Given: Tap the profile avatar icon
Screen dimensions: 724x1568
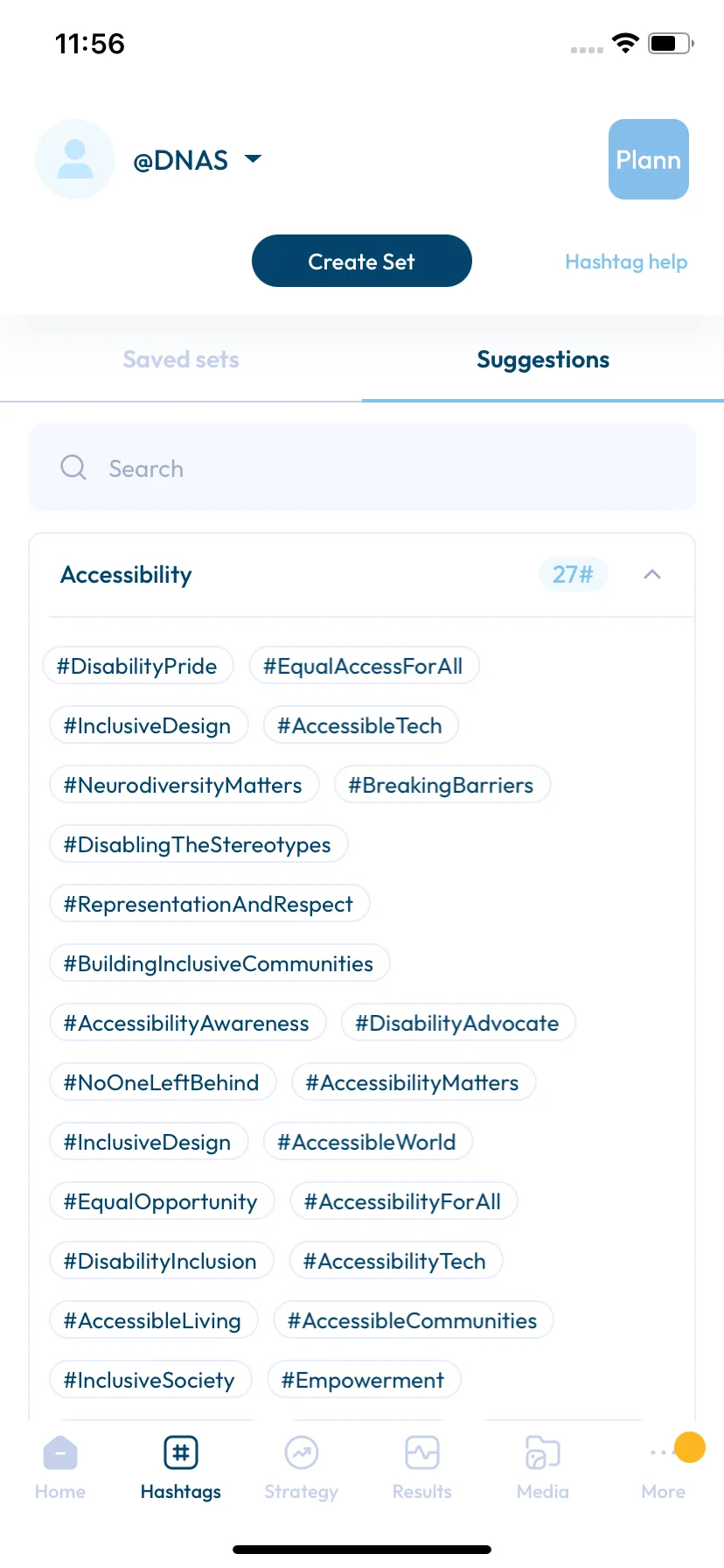Looking at the screenshot, I should pos(75,159).
